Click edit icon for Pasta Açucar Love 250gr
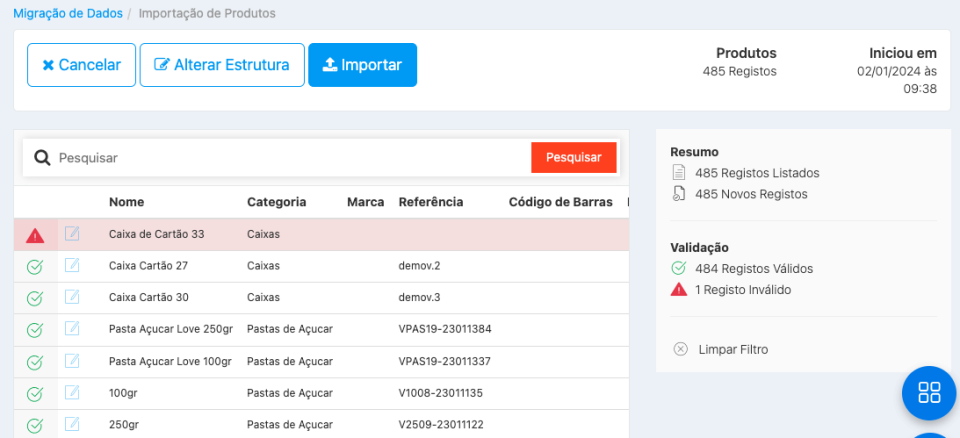The width and height of the screenshot is (960, 438). pyautogui.click(x=72, y=329)
